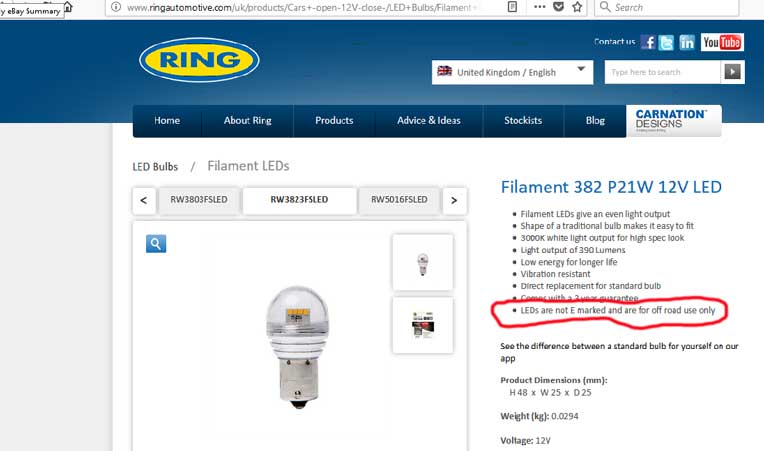Click the Pocket save icon in address bar
The height and width of the screenshot is (451, 764).
559,7
